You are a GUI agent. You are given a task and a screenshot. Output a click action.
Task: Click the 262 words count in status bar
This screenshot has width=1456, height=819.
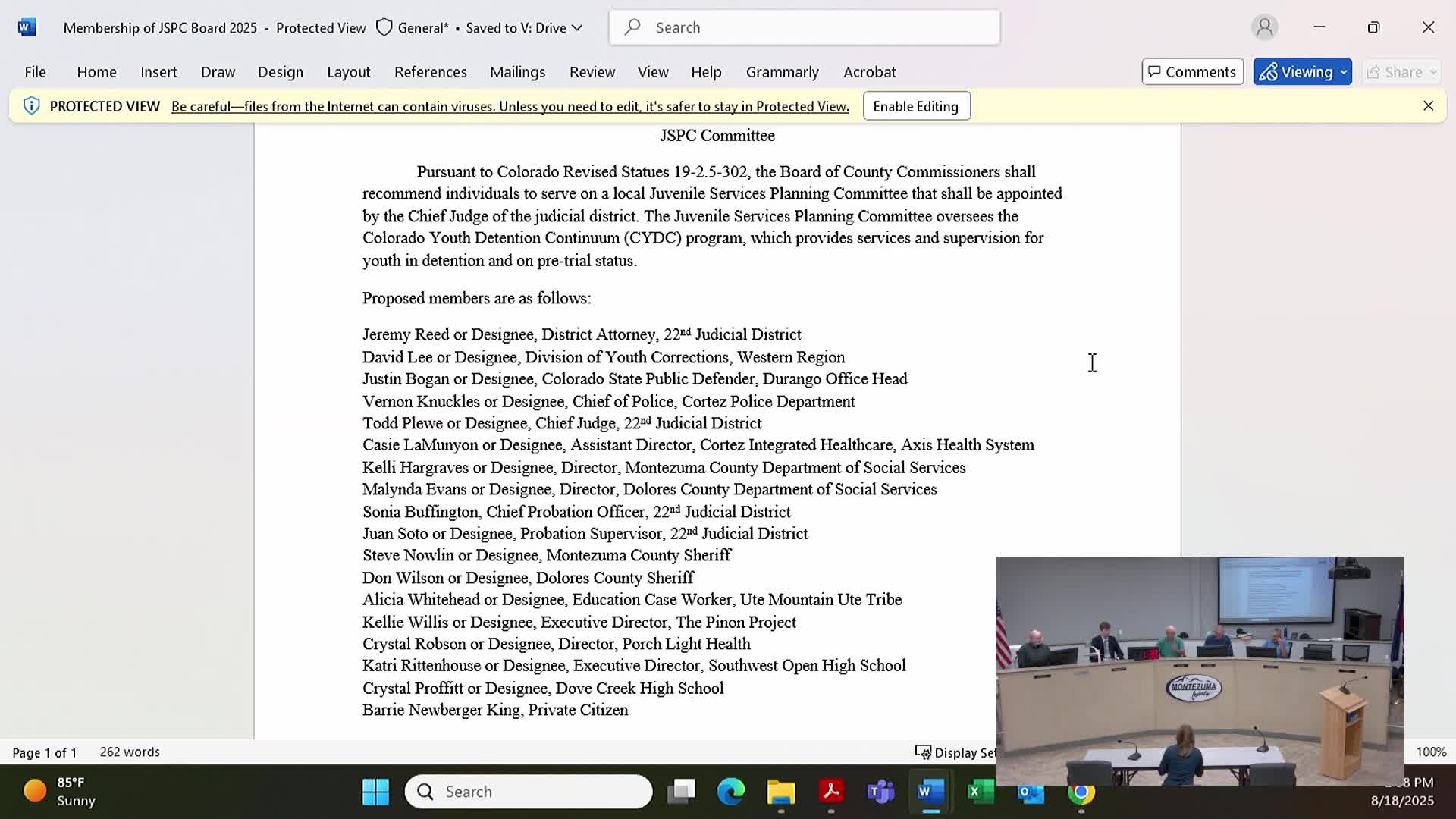click(130, 752)
